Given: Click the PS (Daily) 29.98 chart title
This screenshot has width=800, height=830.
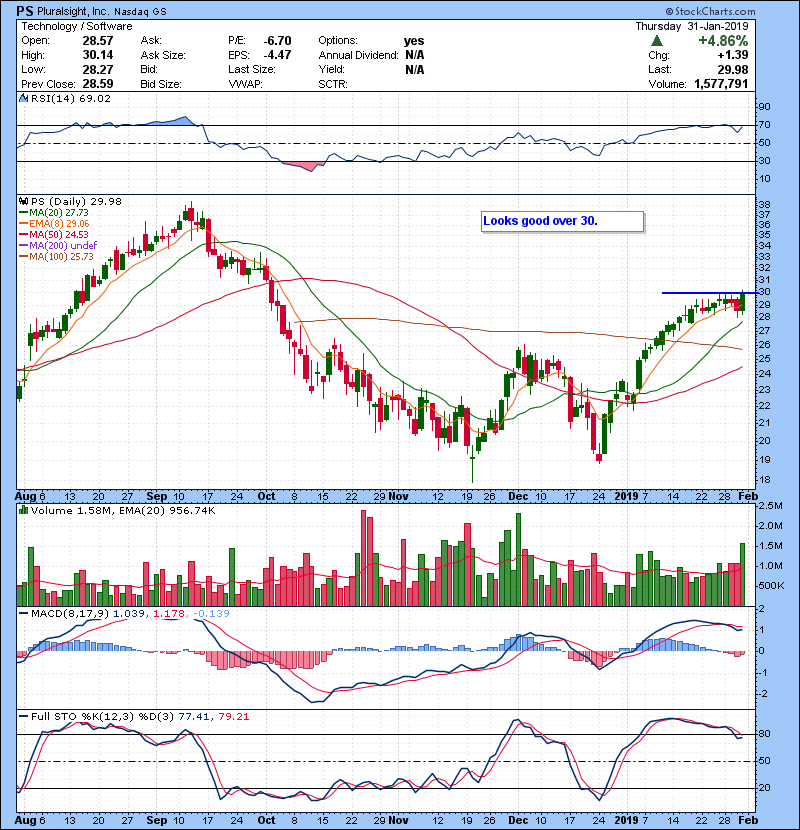Looking at the screenshot, I should click(76, 202).
